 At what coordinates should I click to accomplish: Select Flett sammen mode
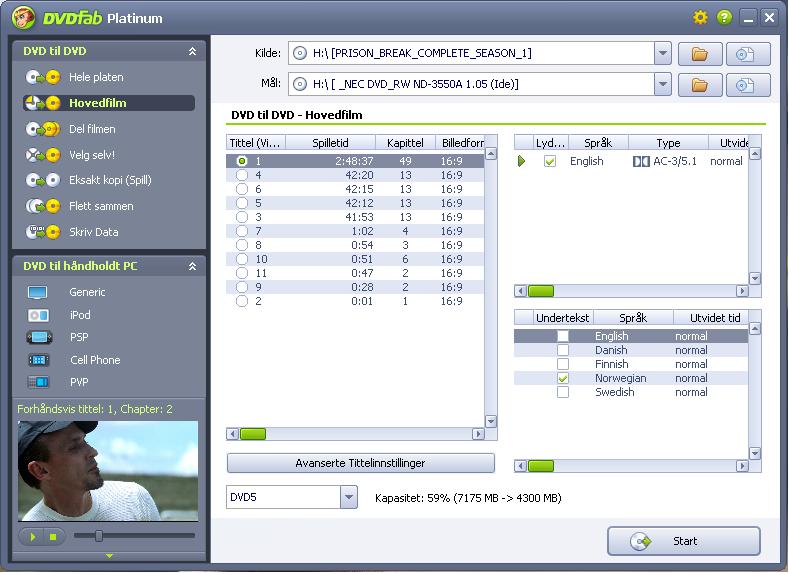(x=101, y=206)
